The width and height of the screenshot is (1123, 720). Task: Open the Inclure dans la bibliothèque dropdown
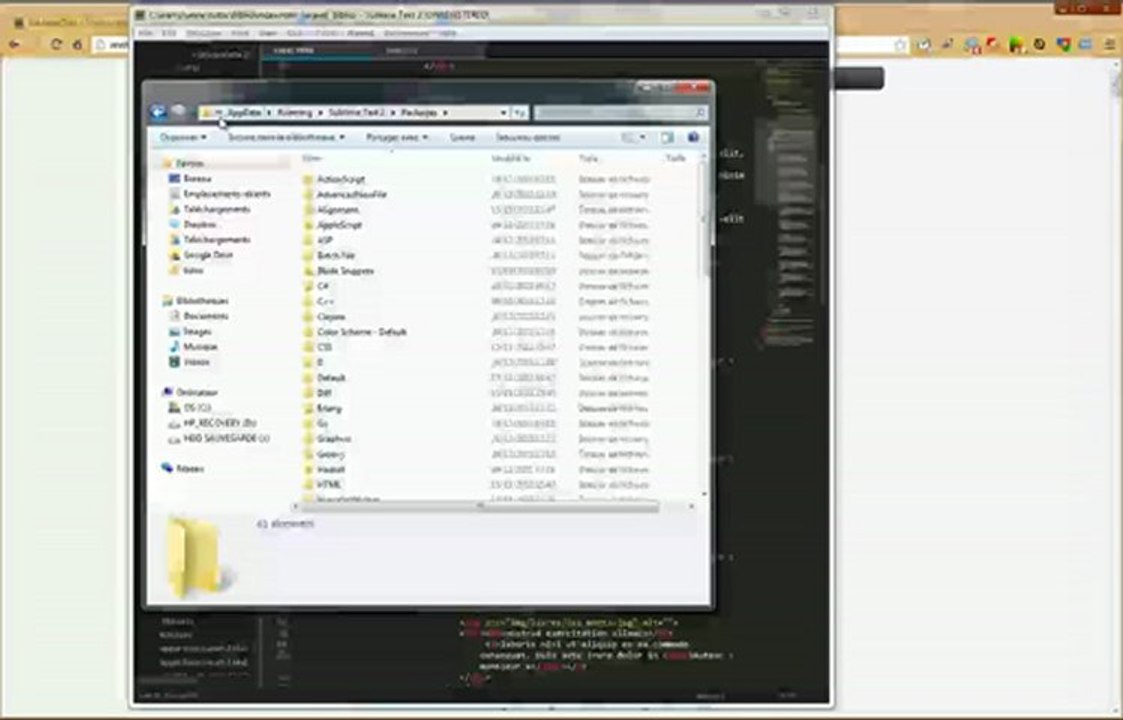(x=286, y=137)
